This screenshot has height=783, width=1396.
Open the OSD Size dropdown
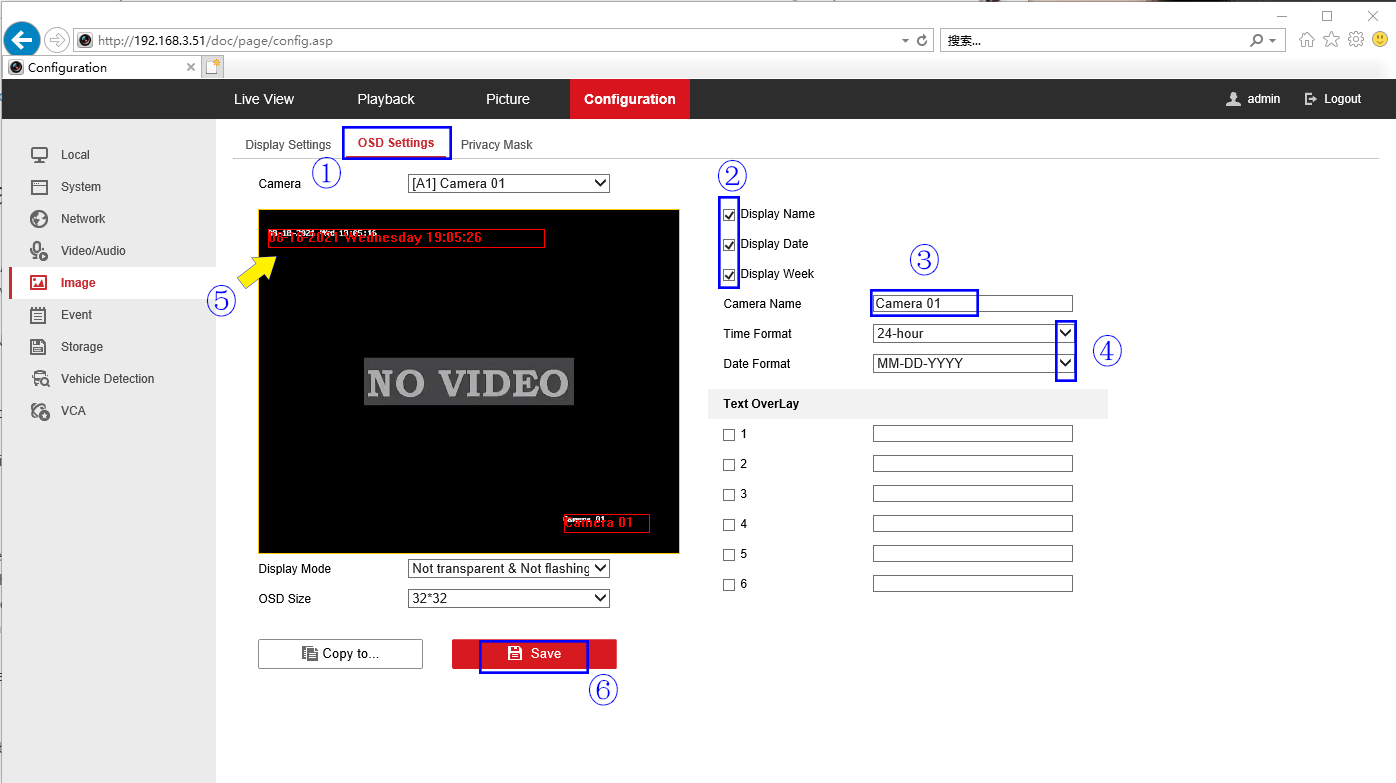(x=509, y=598)
